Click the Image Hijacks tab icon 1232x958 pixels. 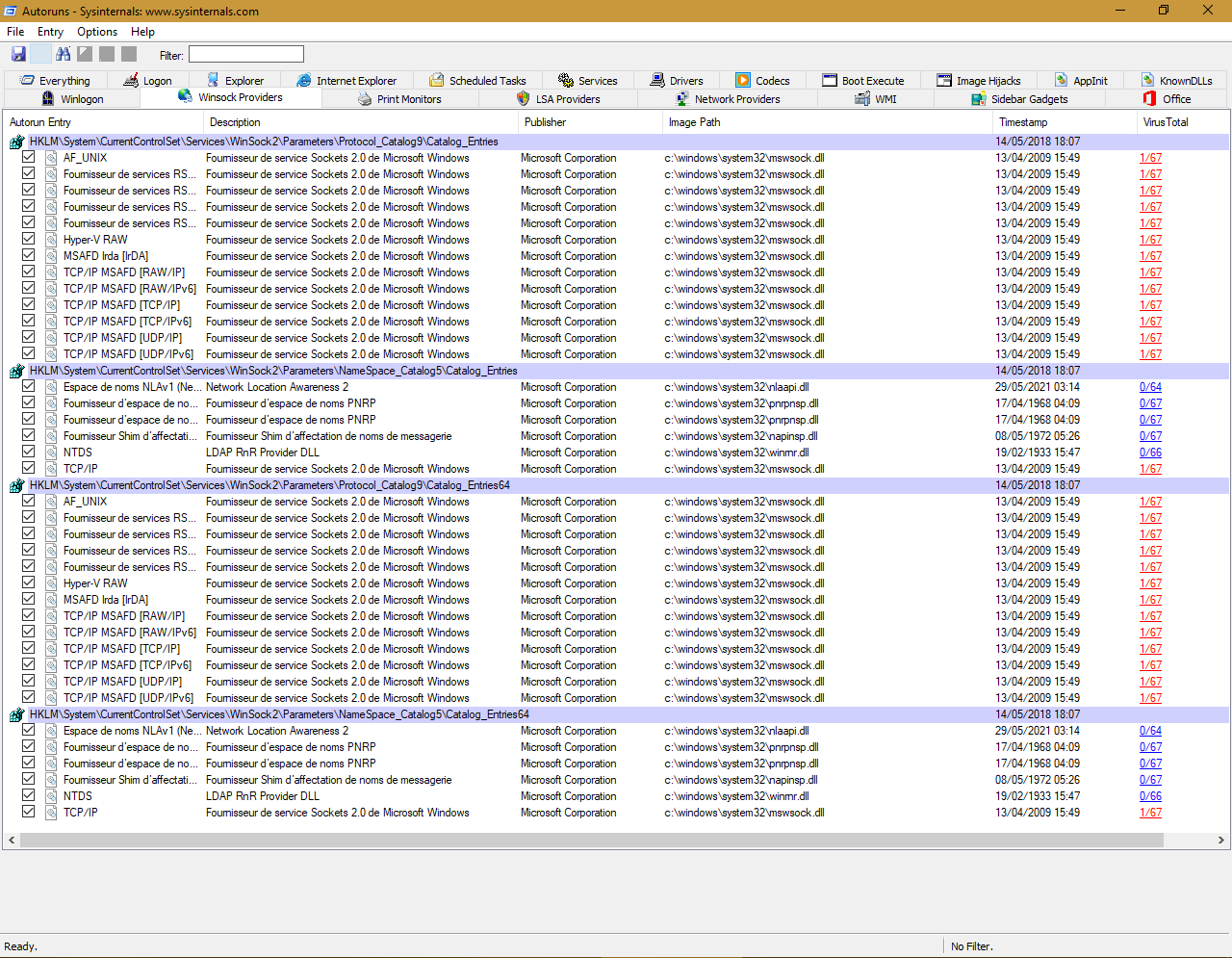pos(944,80)
